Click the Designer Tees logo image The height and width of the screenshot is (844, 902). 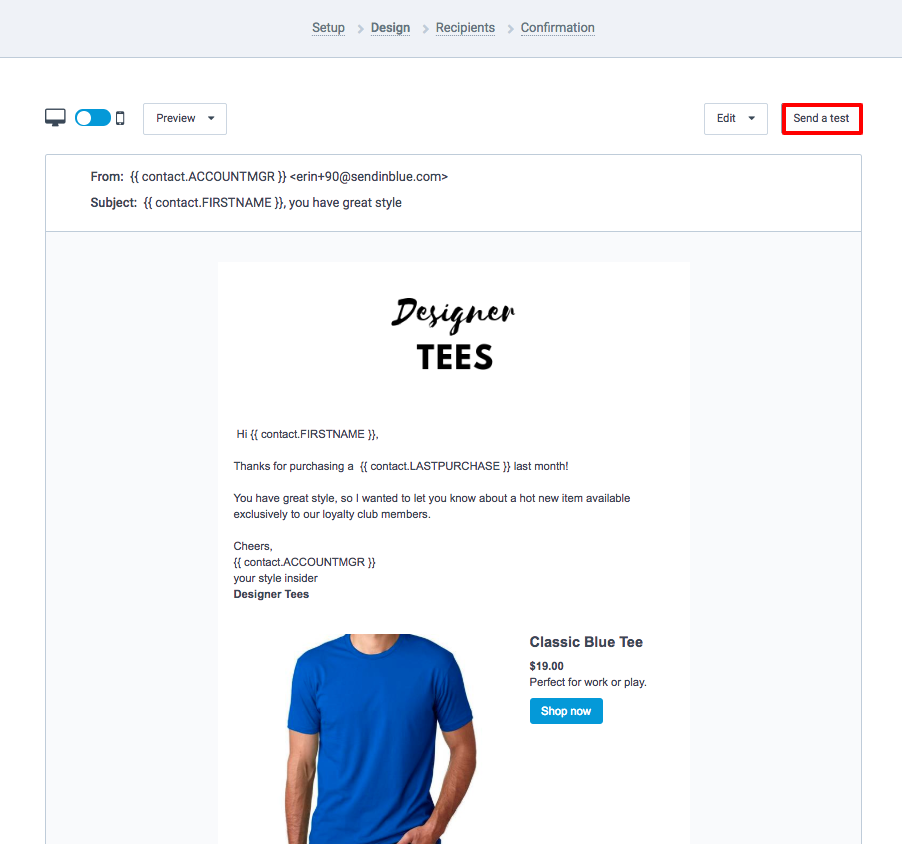click(x=454, y=333)
